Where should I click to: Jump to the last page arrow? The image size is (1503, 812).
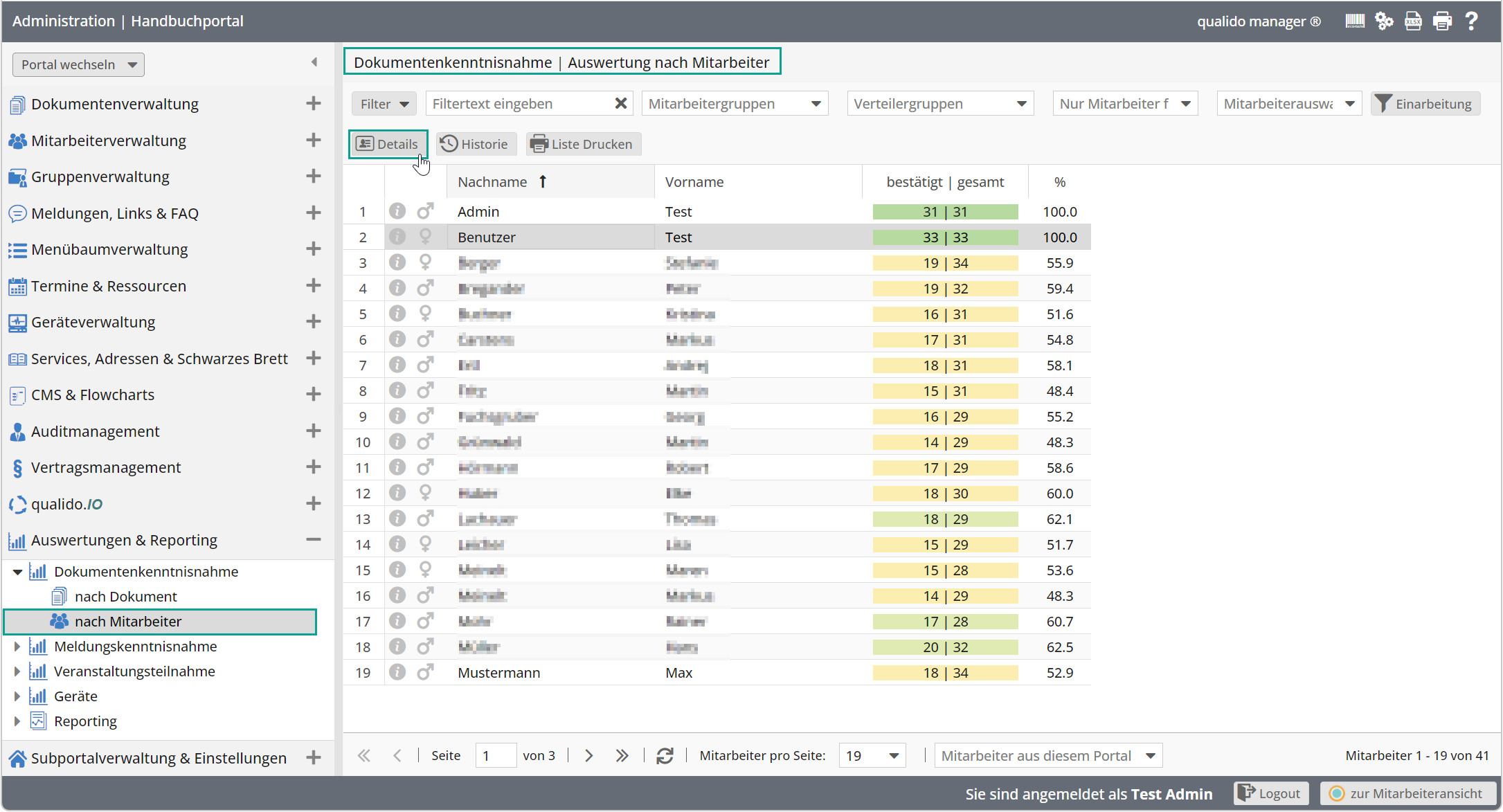click(x=622, y=756)
